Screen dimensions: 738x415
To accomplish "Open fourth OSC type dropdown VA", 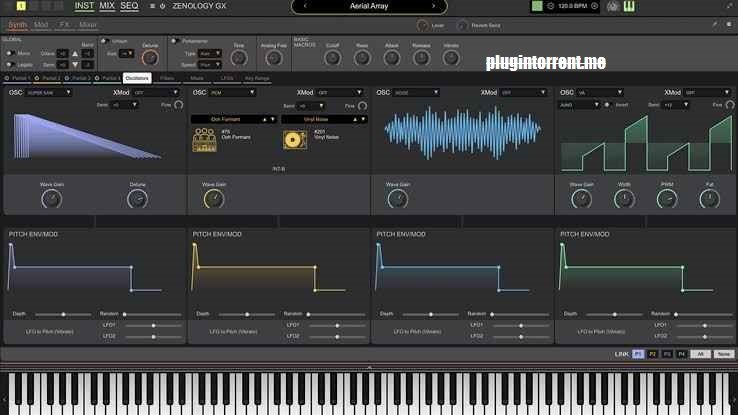I will point(600,93).
